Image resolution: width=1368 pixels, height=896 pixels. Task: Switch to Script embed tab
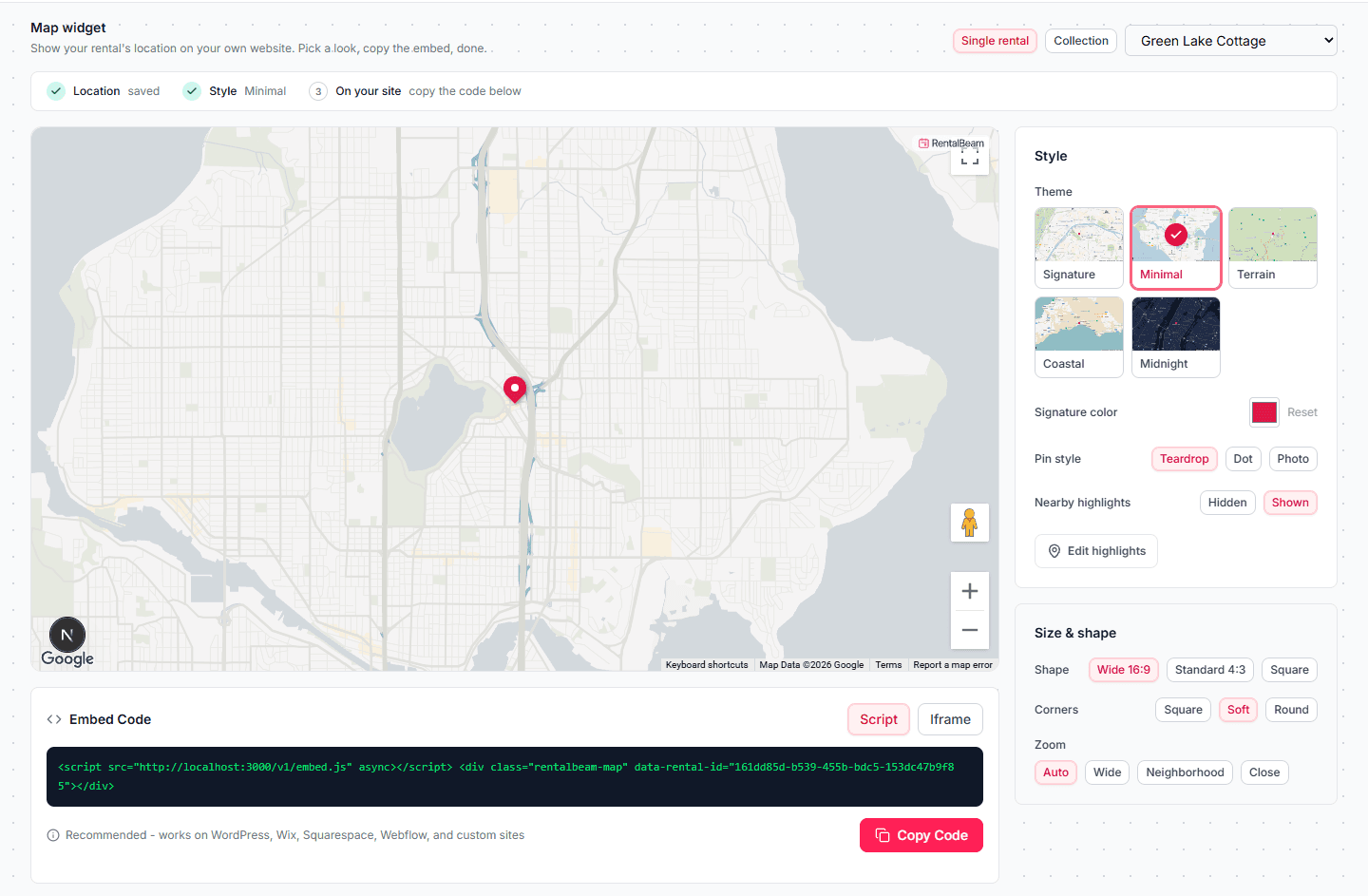[878, 719]
